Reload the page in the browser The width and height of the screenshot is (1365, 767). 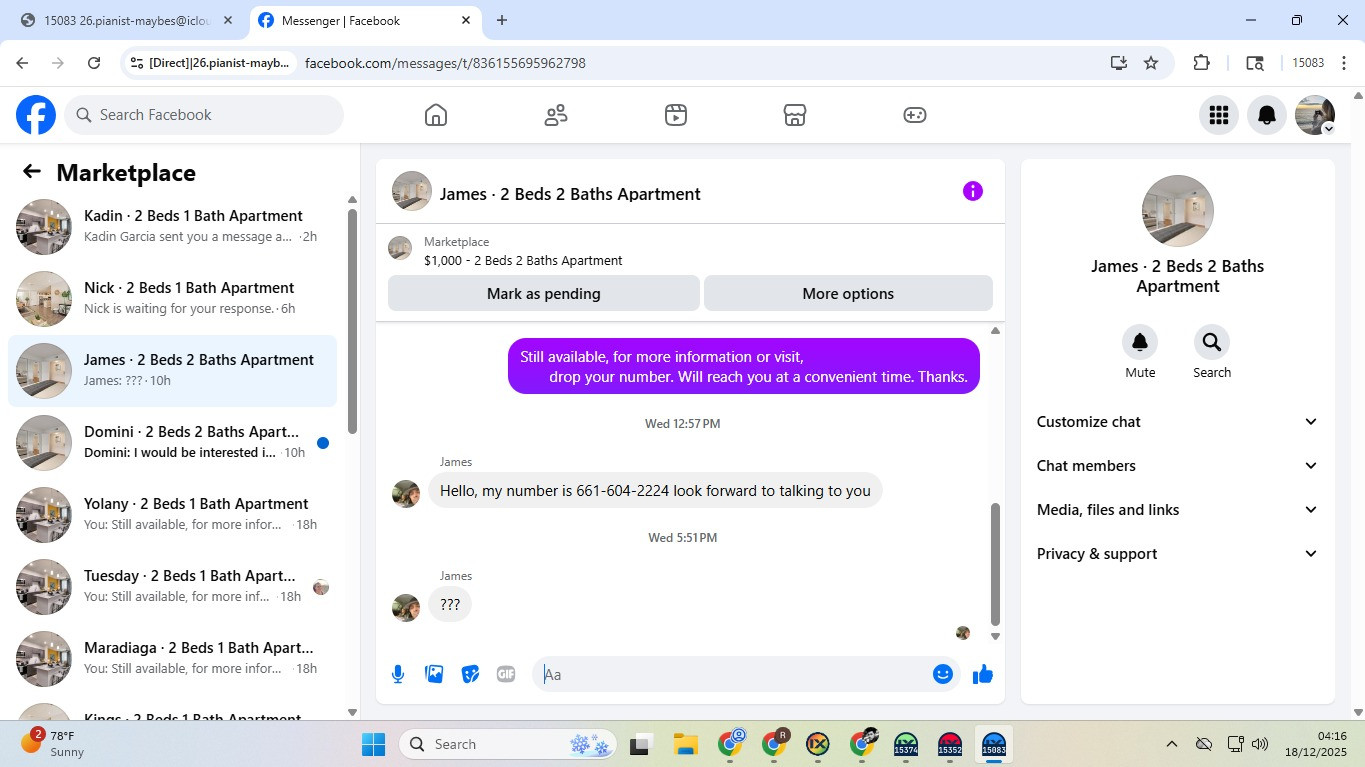pyautogui.click(x=94, y=63)
